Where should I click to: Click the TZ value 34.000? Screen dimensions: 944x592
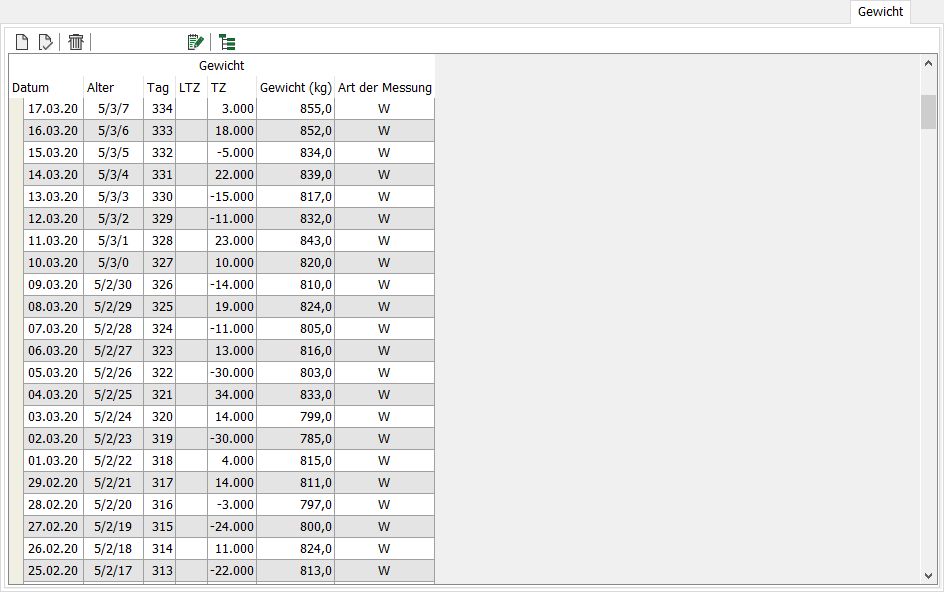pyautogui.click(x=232, y=394)
